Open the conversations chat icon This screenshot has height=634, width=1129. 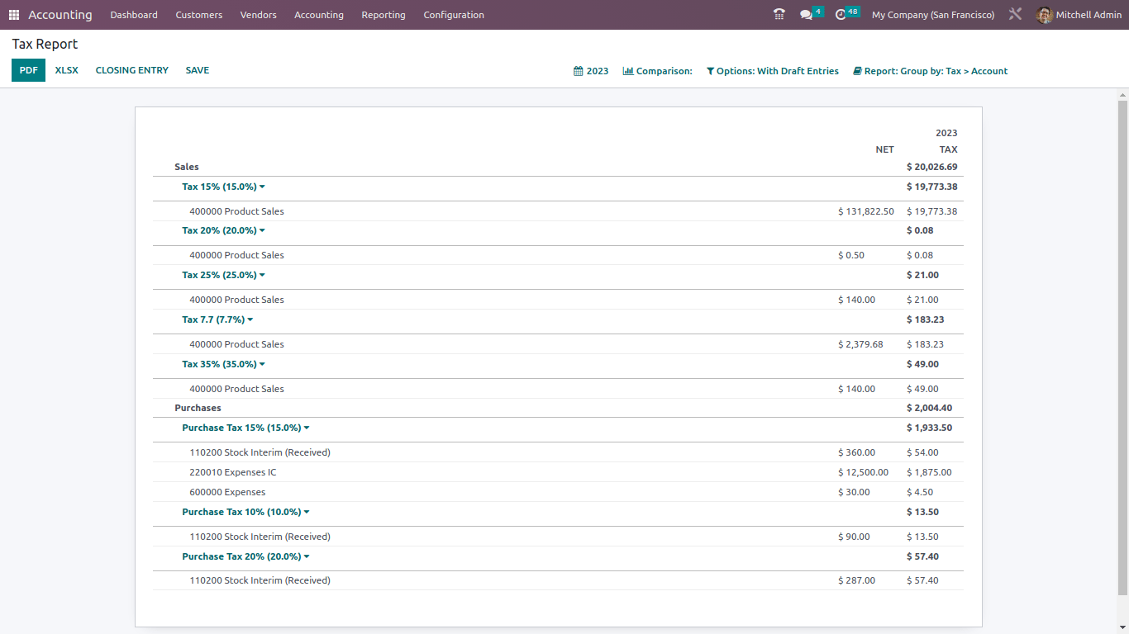coord(806,14)
